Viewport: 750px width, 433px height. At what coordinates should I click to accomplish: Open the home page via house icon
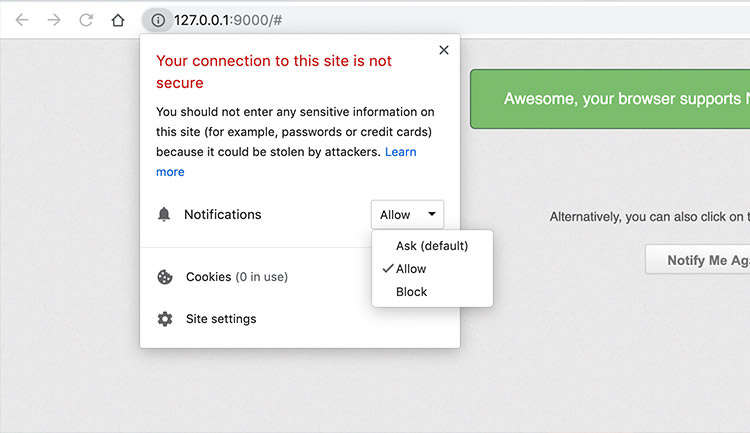point(118,20)
